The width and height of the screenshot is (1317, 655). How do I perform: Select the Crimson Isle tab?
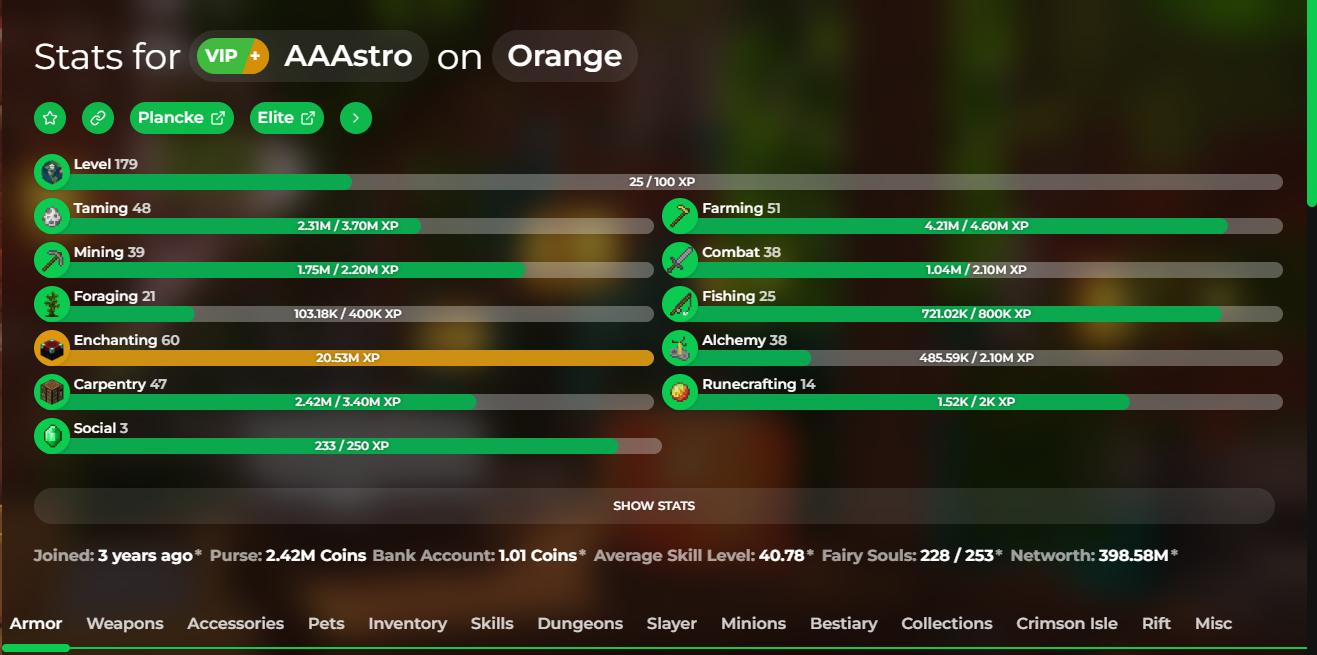pos(1067,623)
